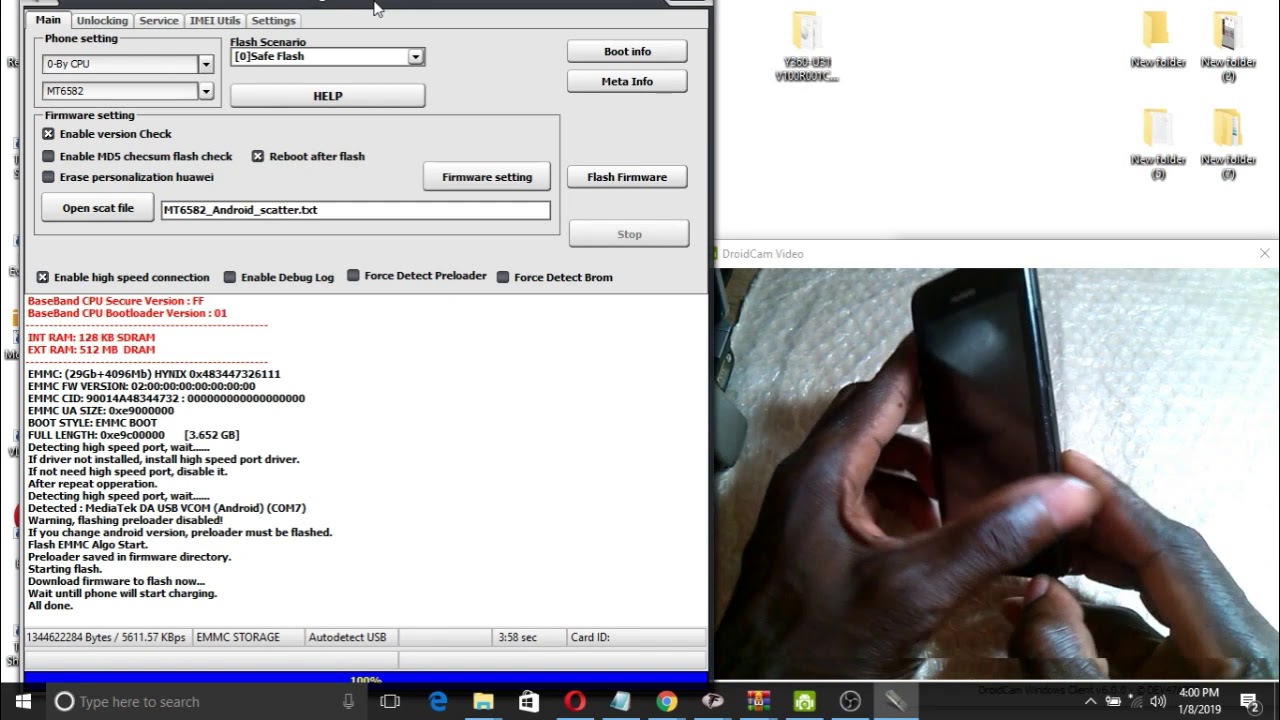The height and width of the screenshot is (720, 1280).
Task: Open the green Android icon on taskbar
Action: click(804, 702)
